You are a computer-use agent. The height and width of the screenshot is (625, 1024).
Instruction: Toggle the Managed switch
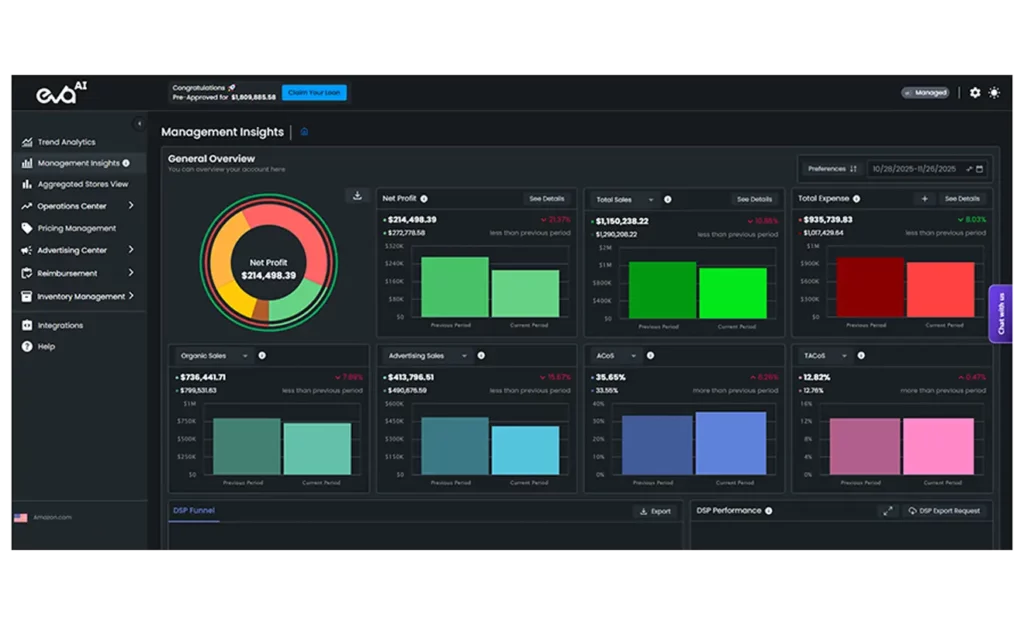click(925, 93)
